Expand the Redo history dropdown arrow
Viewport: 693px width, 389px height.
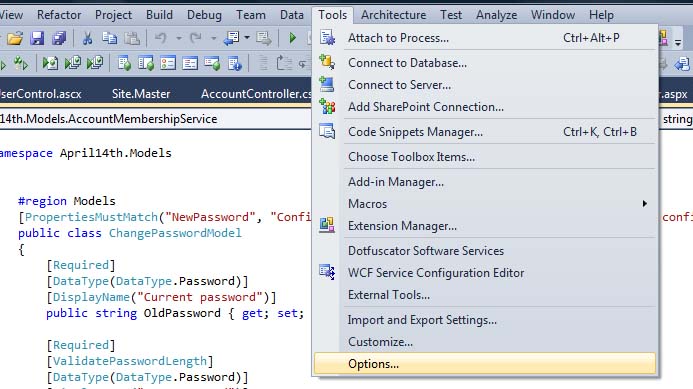click(x=213, y=38)
